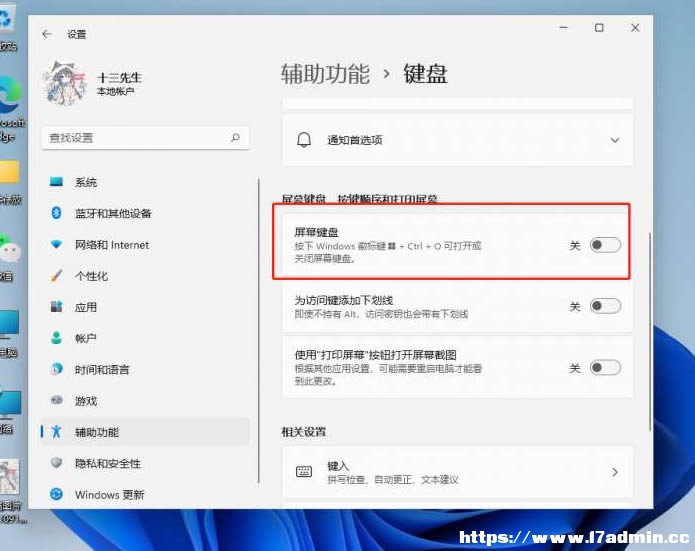Maximize the Settings window
695x551 pixels.
pos(599,27)
